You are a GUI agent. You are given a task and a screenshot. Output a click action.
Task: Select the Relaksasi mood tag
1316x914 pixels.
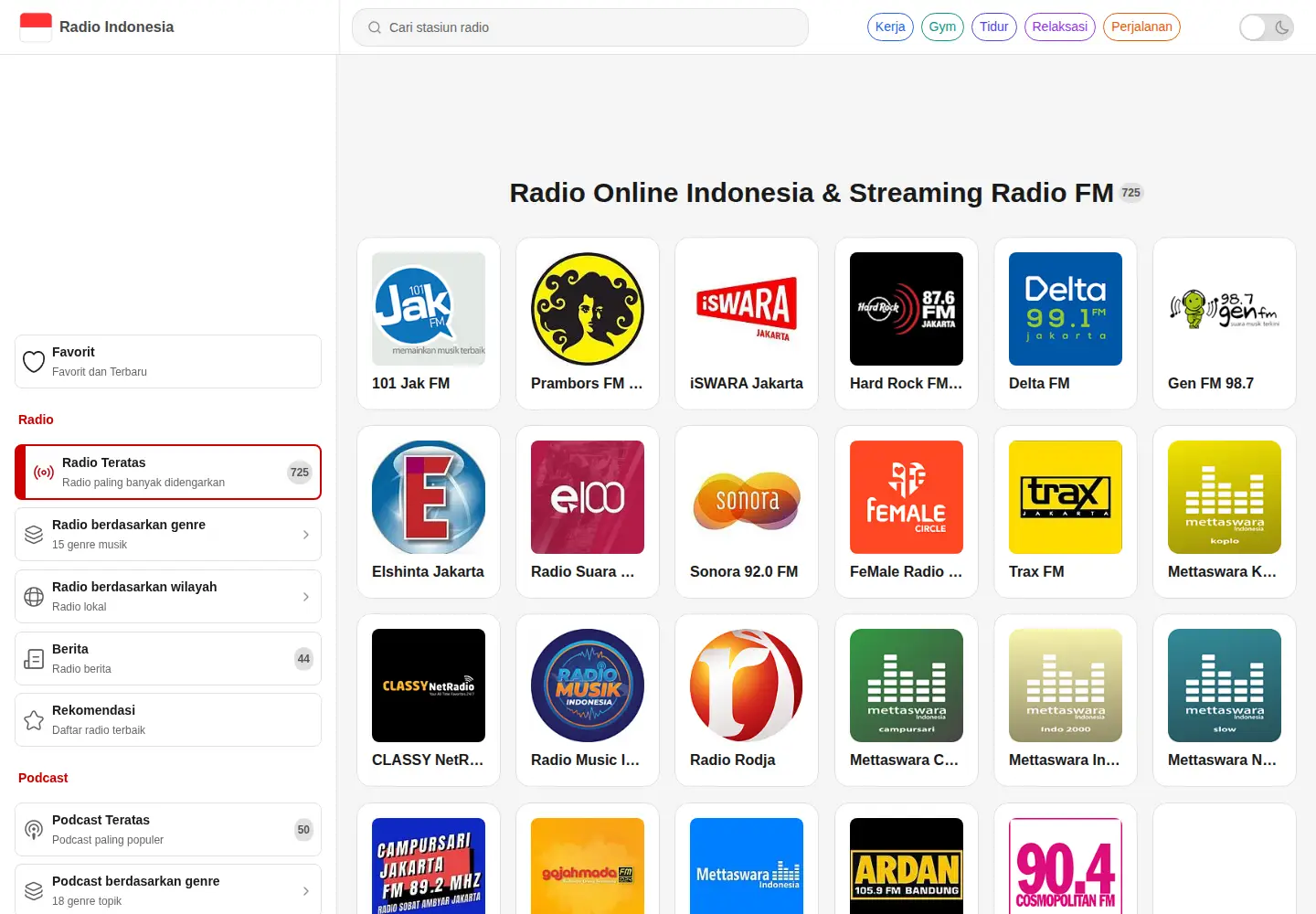1060,27
